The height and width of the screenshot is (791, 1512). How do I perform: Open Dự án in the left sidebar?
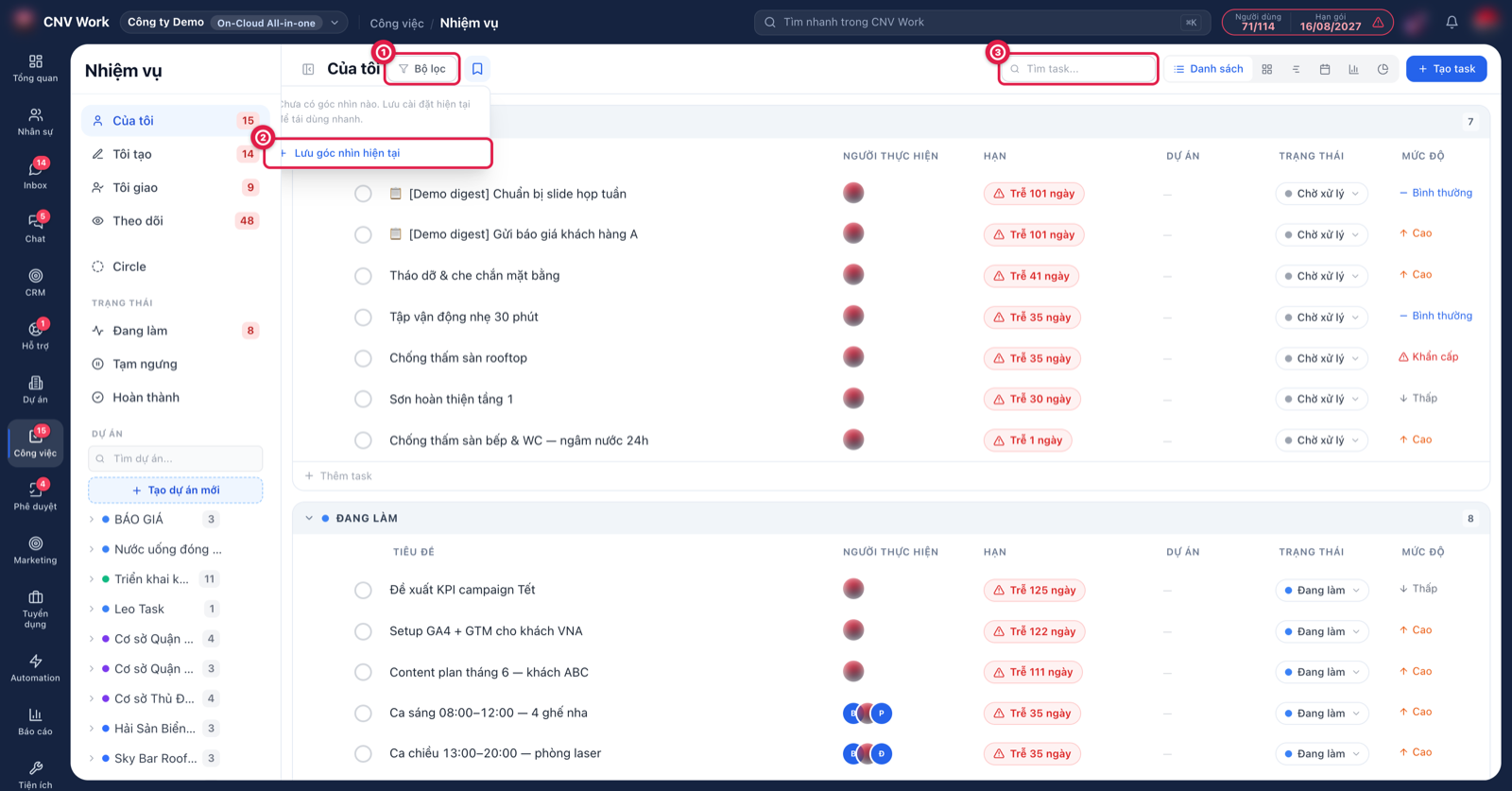tap(35, 389)
